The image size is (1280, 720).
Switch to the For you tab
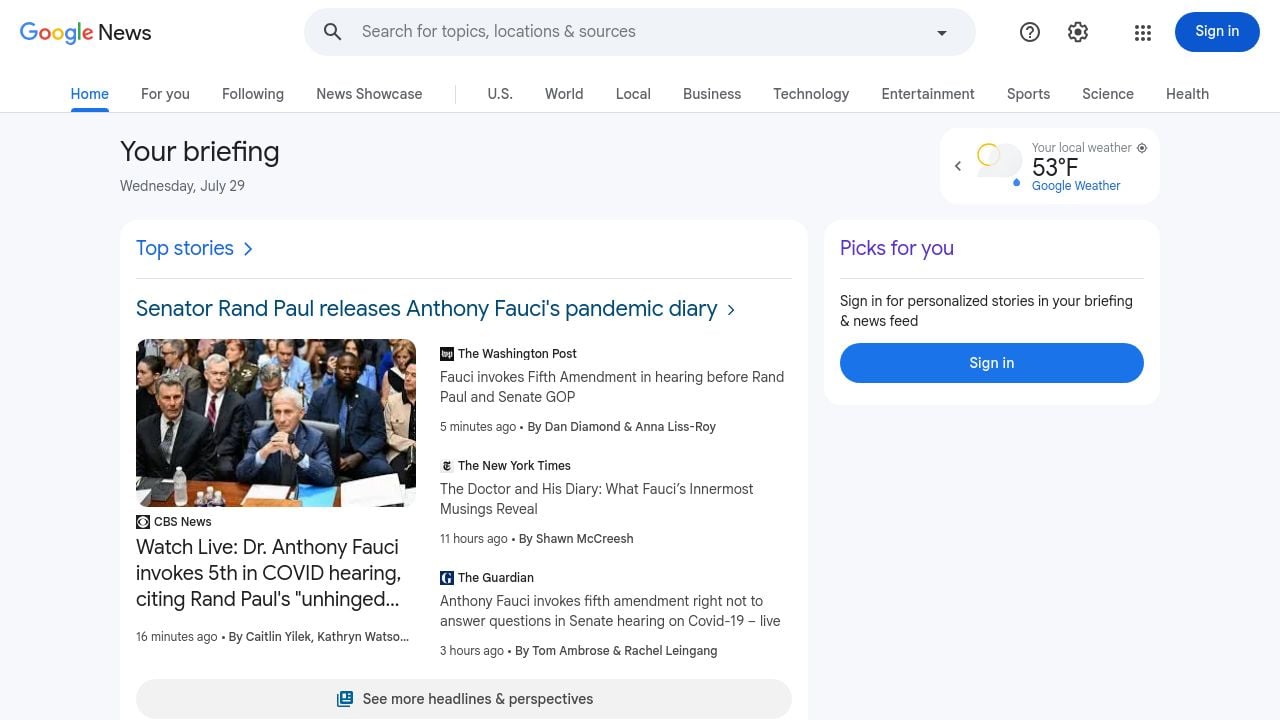(165, 94)
